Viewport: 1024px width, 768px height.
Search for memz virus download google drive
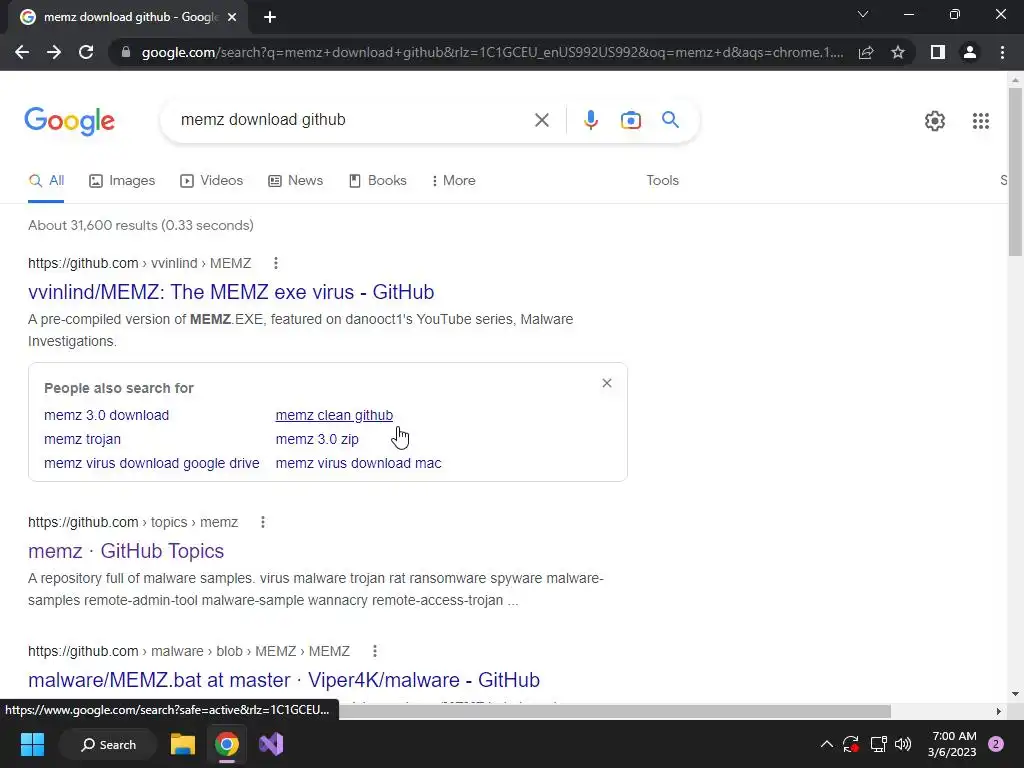(x=152, y=464)
